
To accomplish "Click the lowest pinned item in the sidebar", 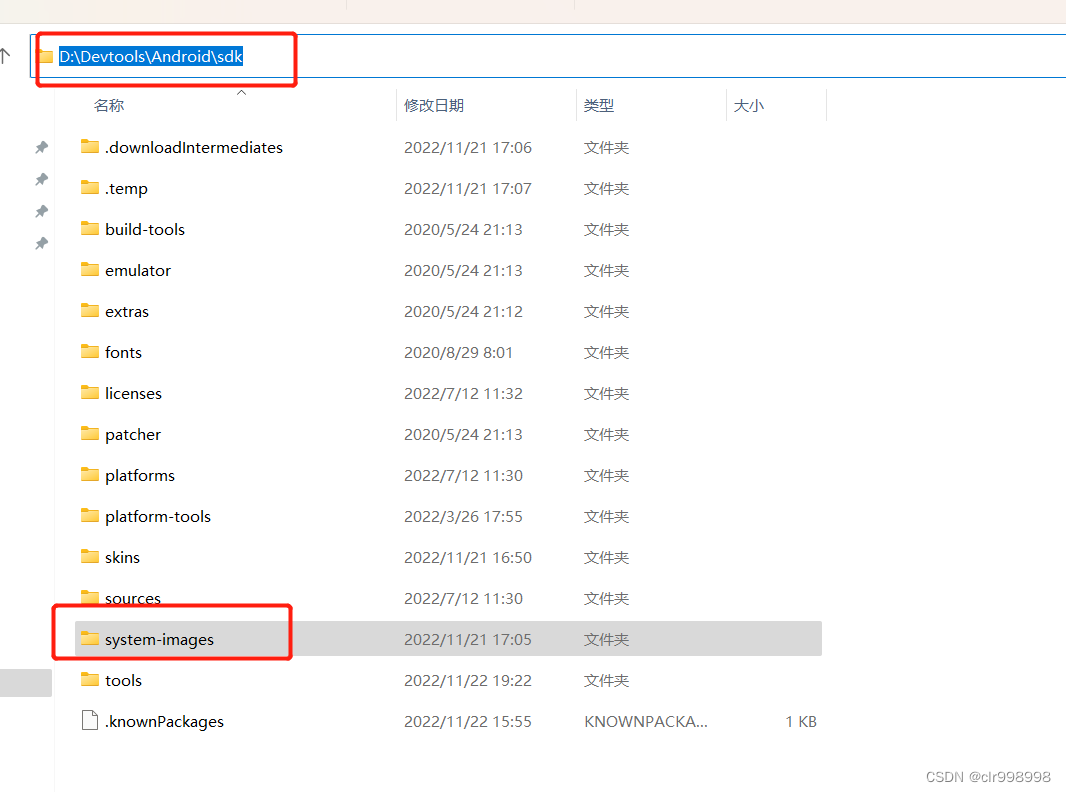I will [41, 243].
